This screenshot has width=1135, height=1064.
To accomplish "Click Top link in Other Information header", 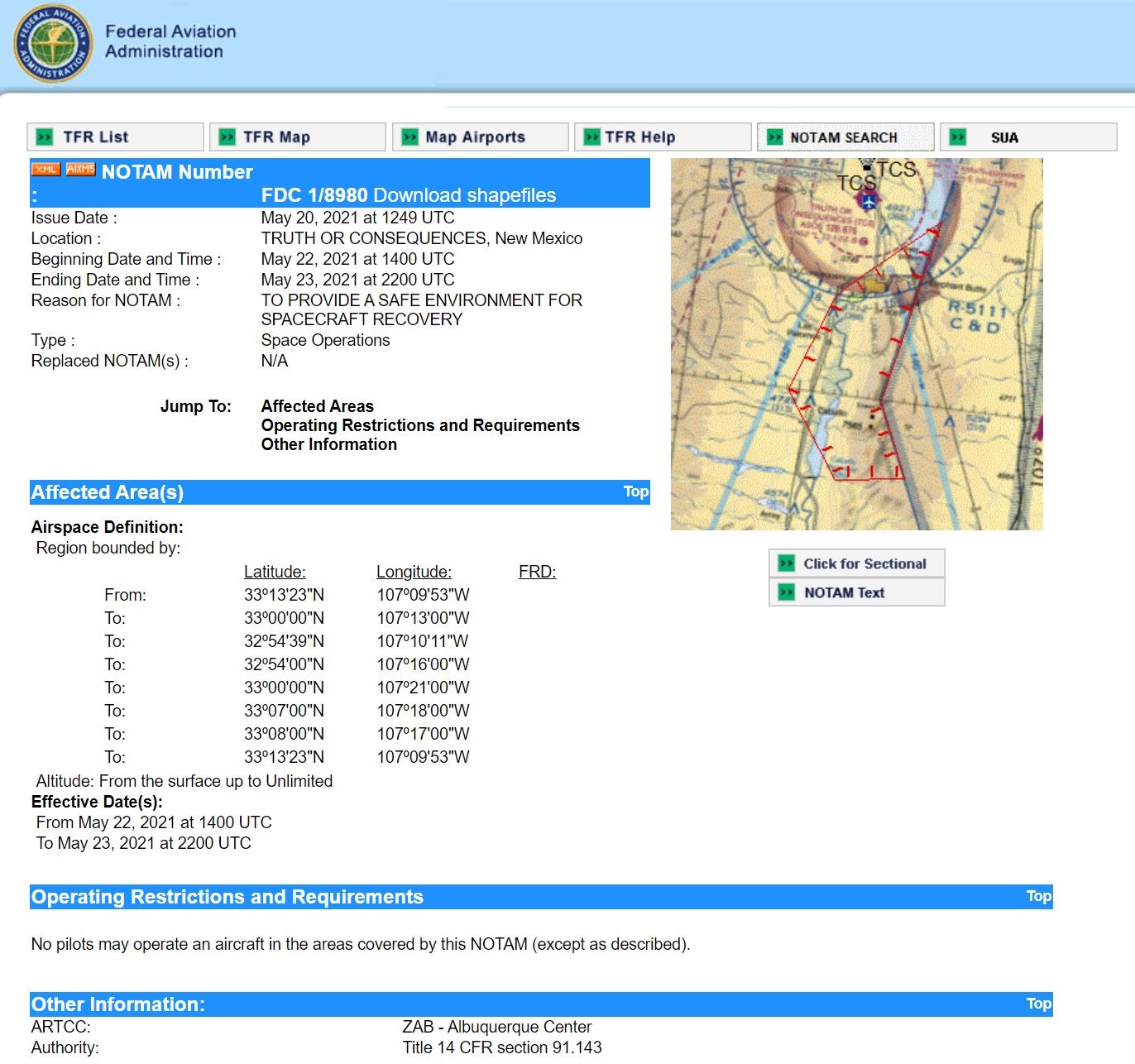I will coord(1039,1004).
